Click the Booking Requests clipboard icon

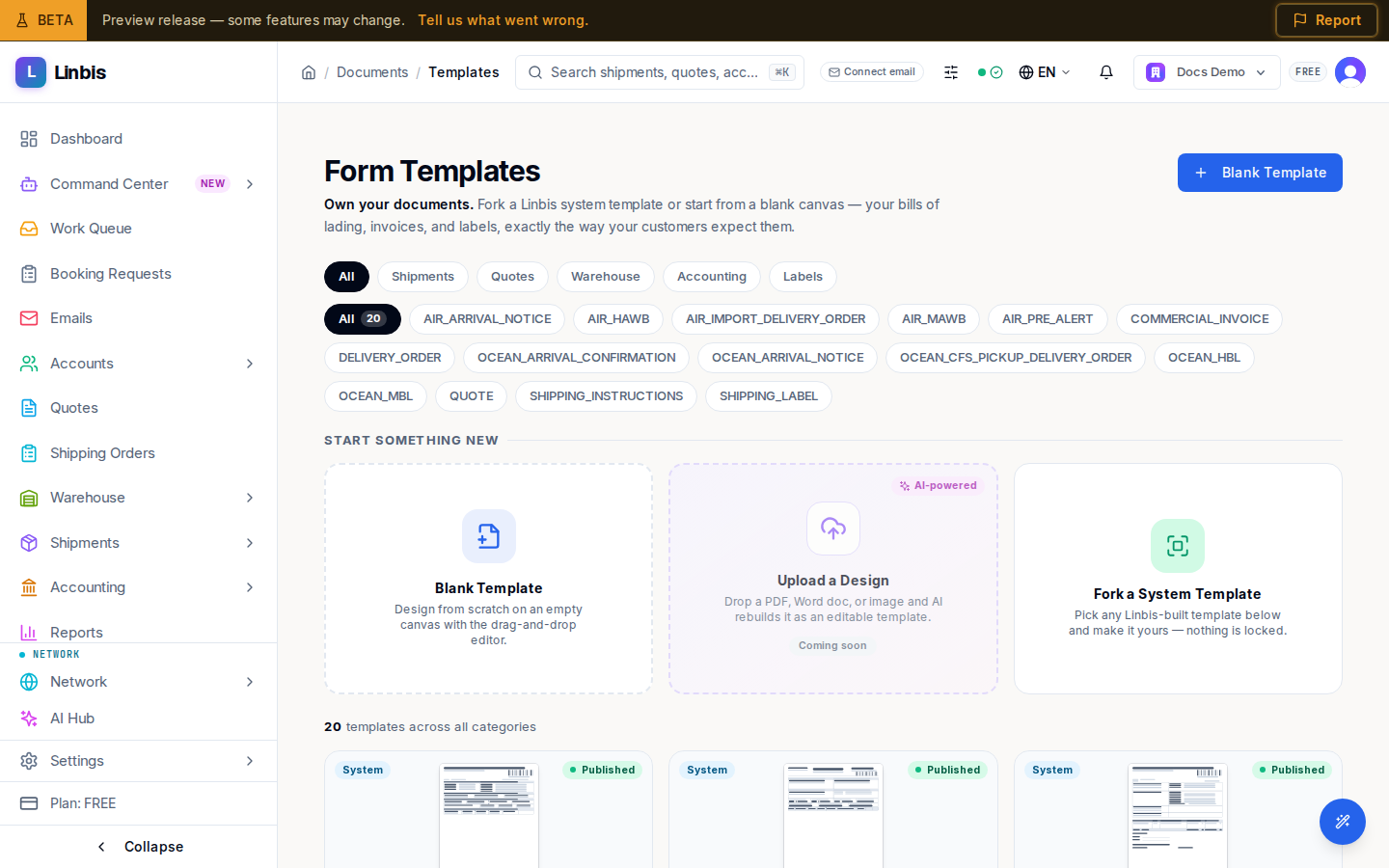pos(29,274)
